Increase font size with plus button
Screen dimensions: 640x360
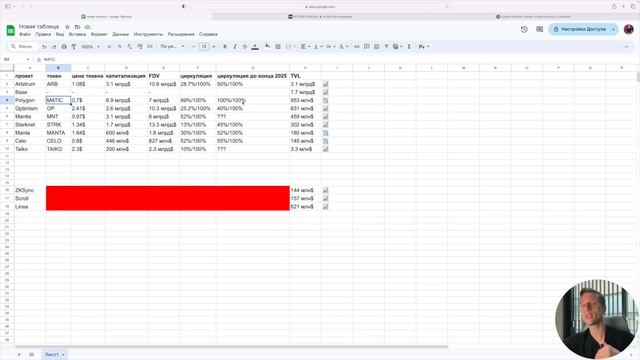tap(214, 47)
